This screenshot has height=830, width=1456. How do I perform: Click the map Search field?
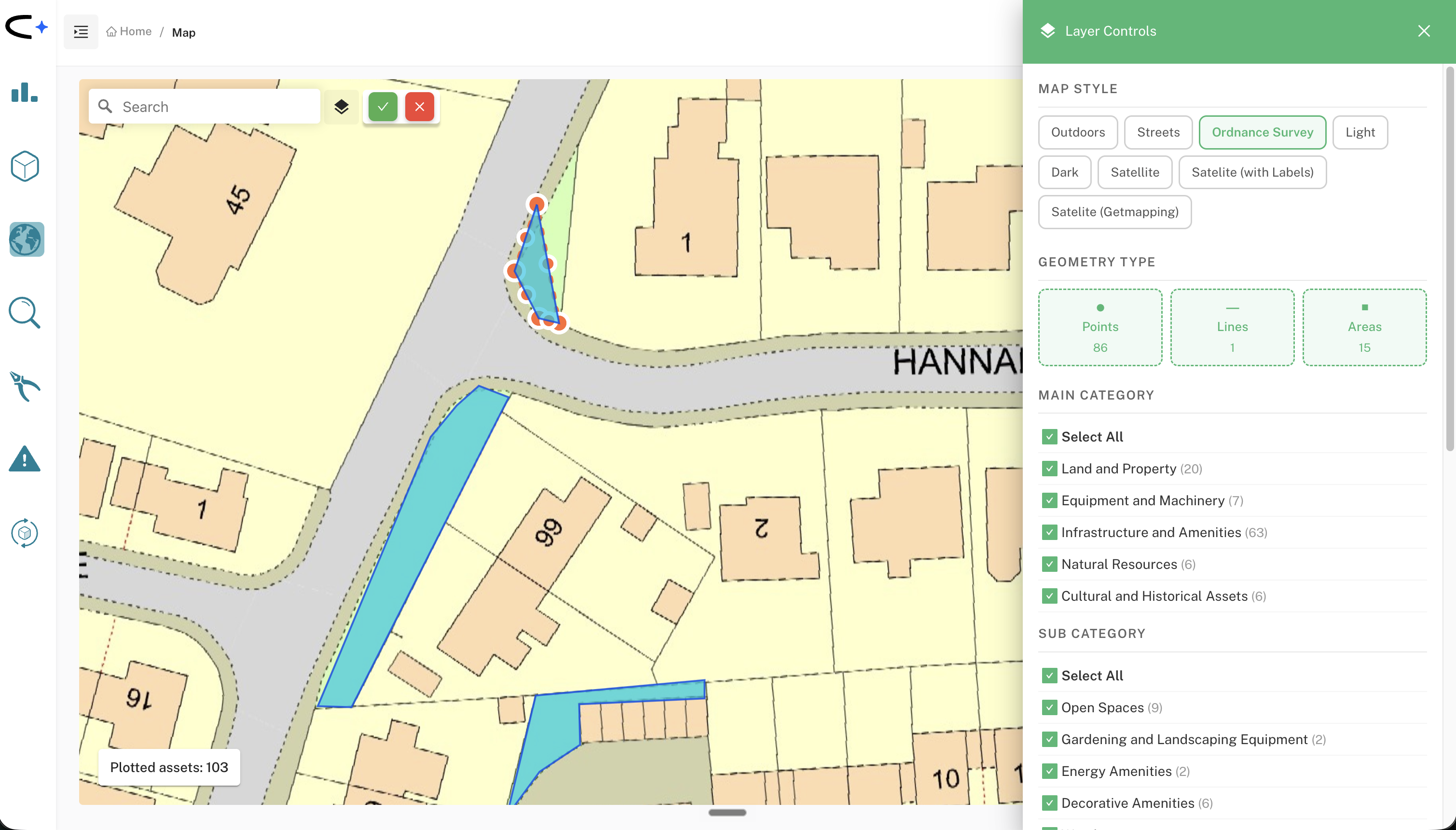[204, 107]
